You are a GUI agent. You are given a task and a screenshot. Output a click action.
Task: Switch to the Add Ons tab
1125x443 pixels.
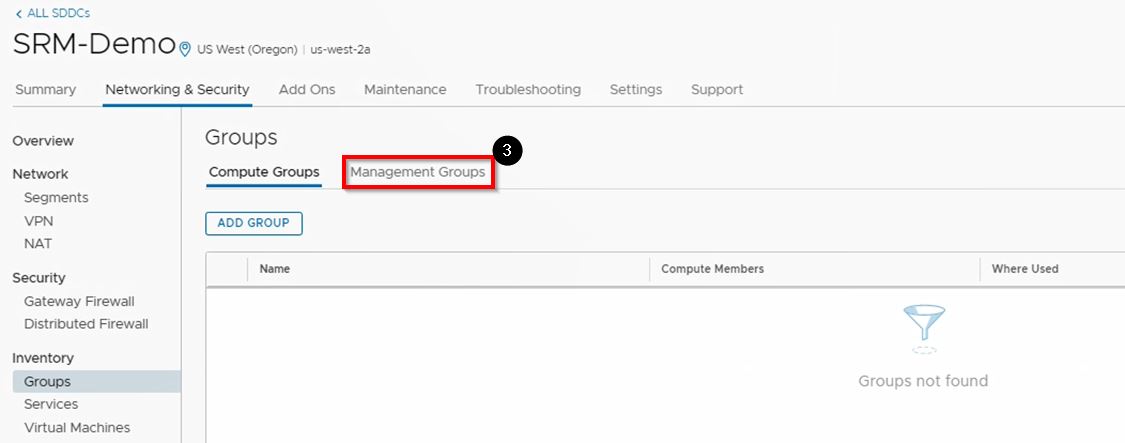(x=307, y=89)
